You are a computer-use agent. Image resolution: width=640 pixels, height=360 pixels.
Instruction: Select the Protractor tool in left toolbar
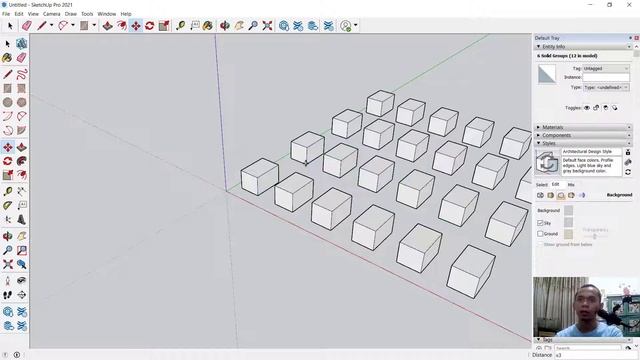pos(7,205)
